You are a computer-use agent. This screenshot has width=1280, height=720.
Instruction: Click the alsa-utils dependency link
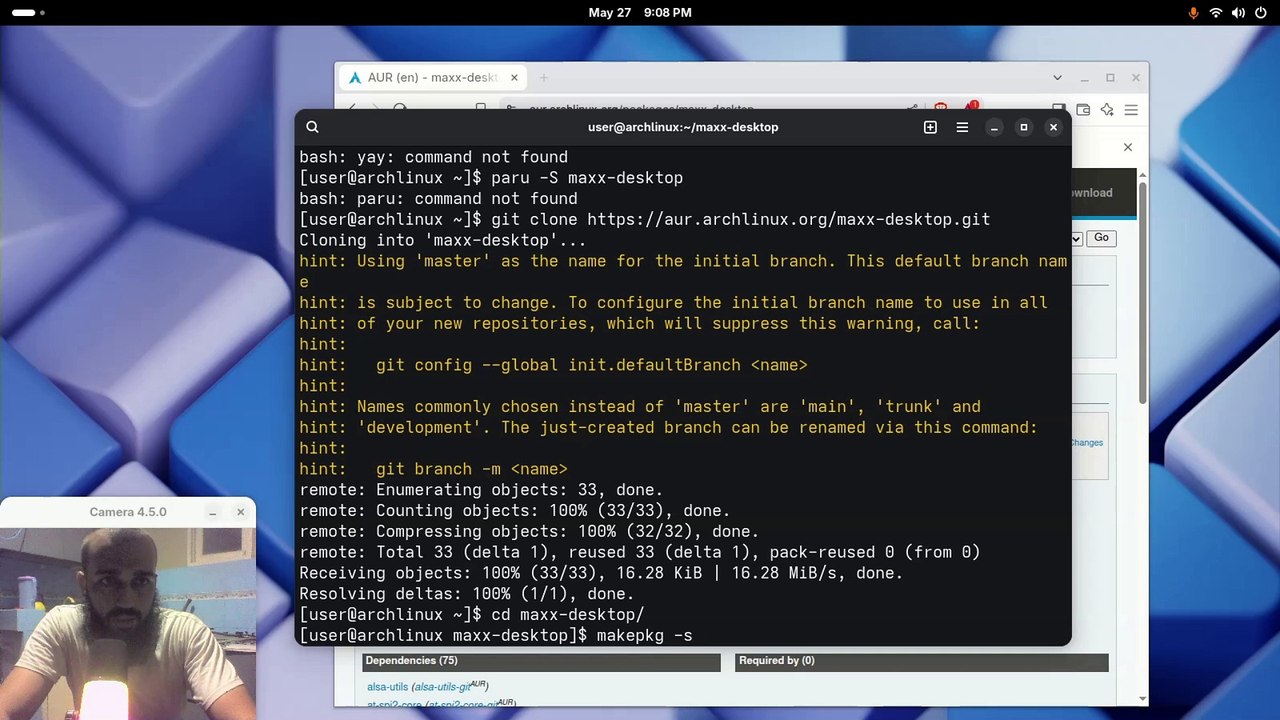point(387,687)
